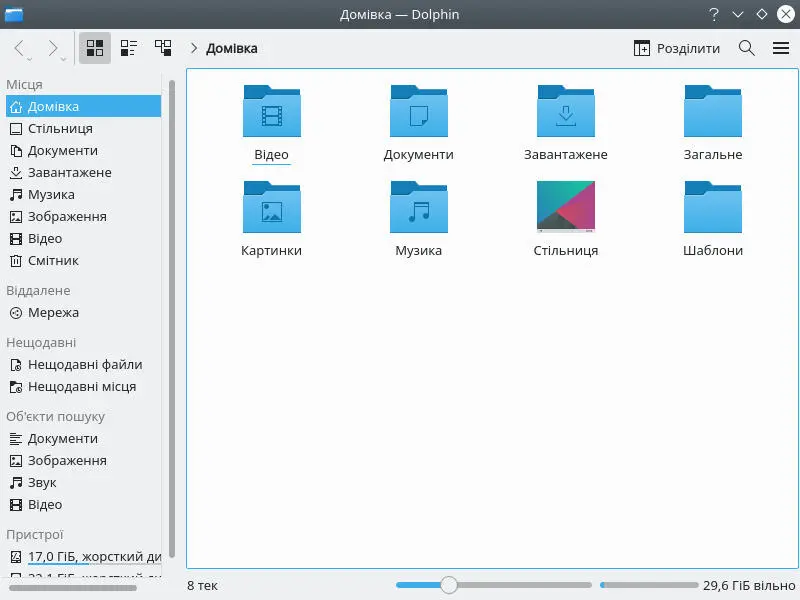The width and height of the screenshot is (800, 600).
Task: Select Звук under Об'єкти пошуку
Action: (x=84, y=482)
